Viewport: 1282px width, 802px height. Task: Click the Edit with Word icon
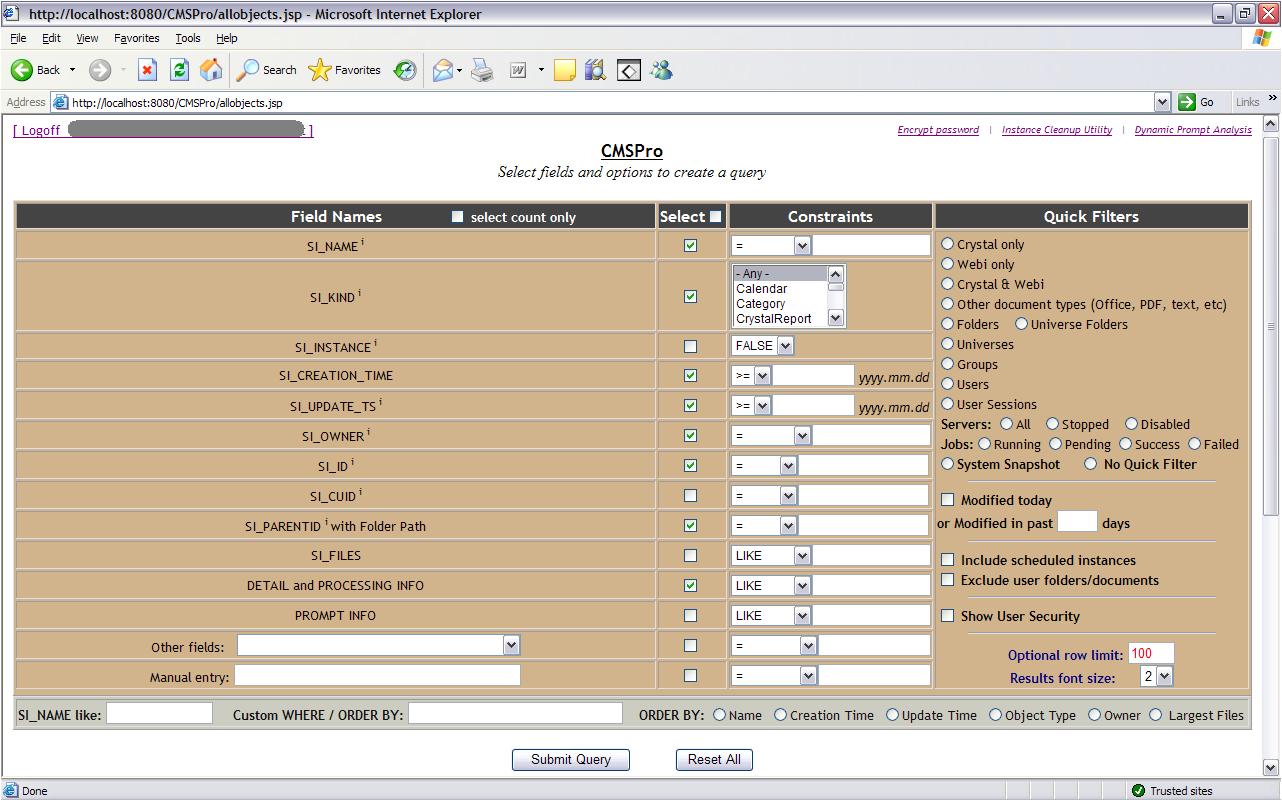518,70
